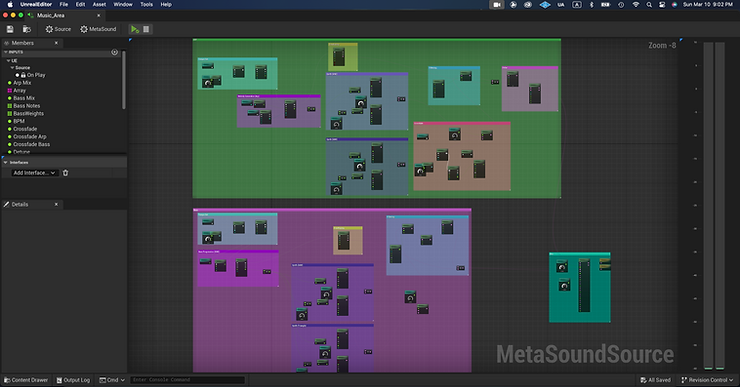Save the MetaSound asset via disk icon

coord(10,29)
